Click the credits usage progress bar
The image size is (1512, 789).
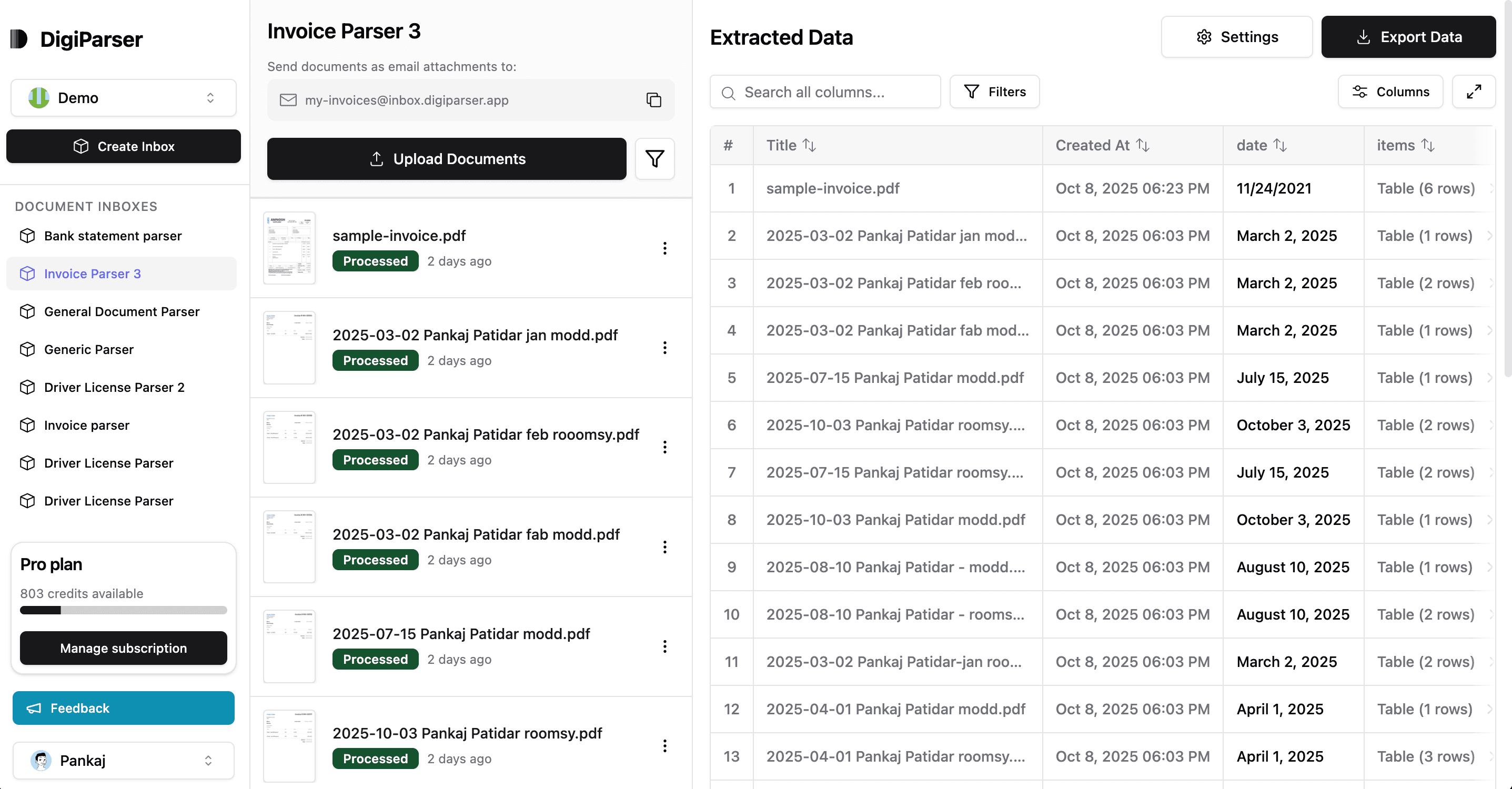click(x=123, y=610)
